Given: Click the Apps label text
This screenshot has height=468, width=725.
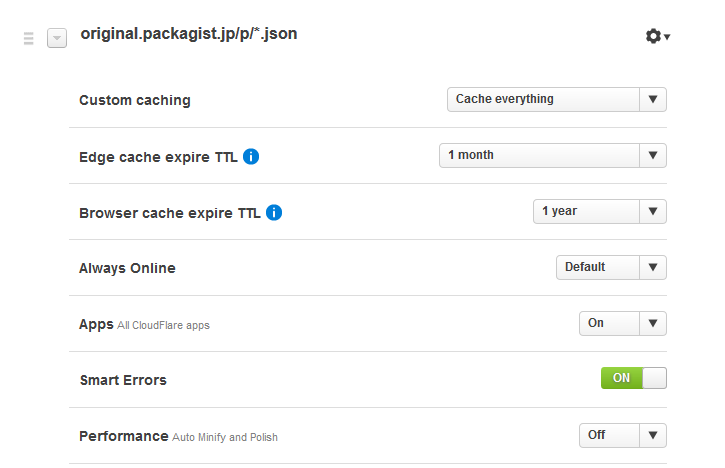Looking at the screenshot, I should (96, 324).
